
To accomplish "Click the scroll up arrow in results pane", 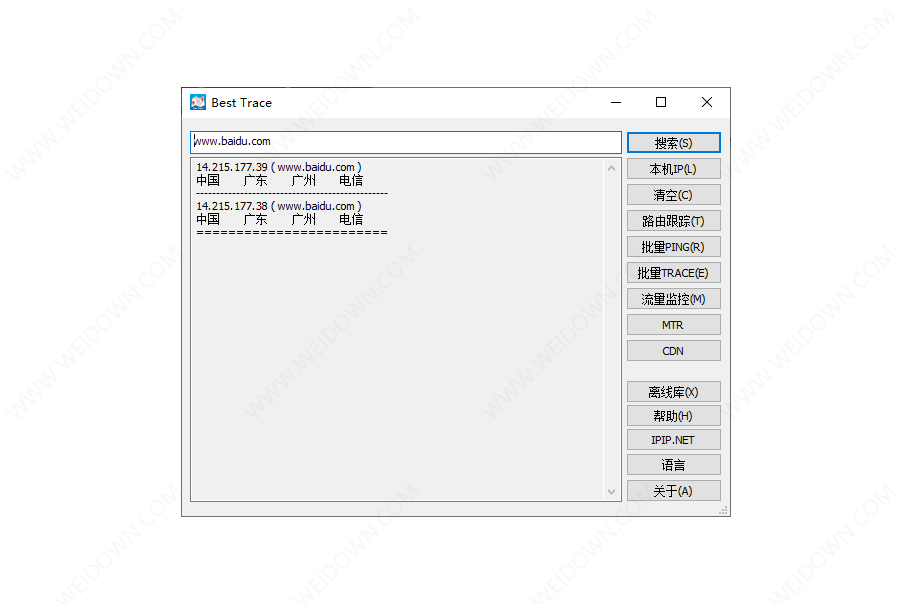I will (x=612, y=168).
